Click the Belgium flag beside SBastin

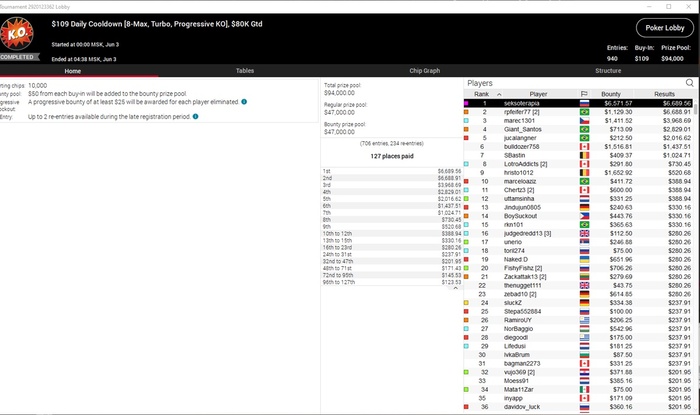coord(584,155)
